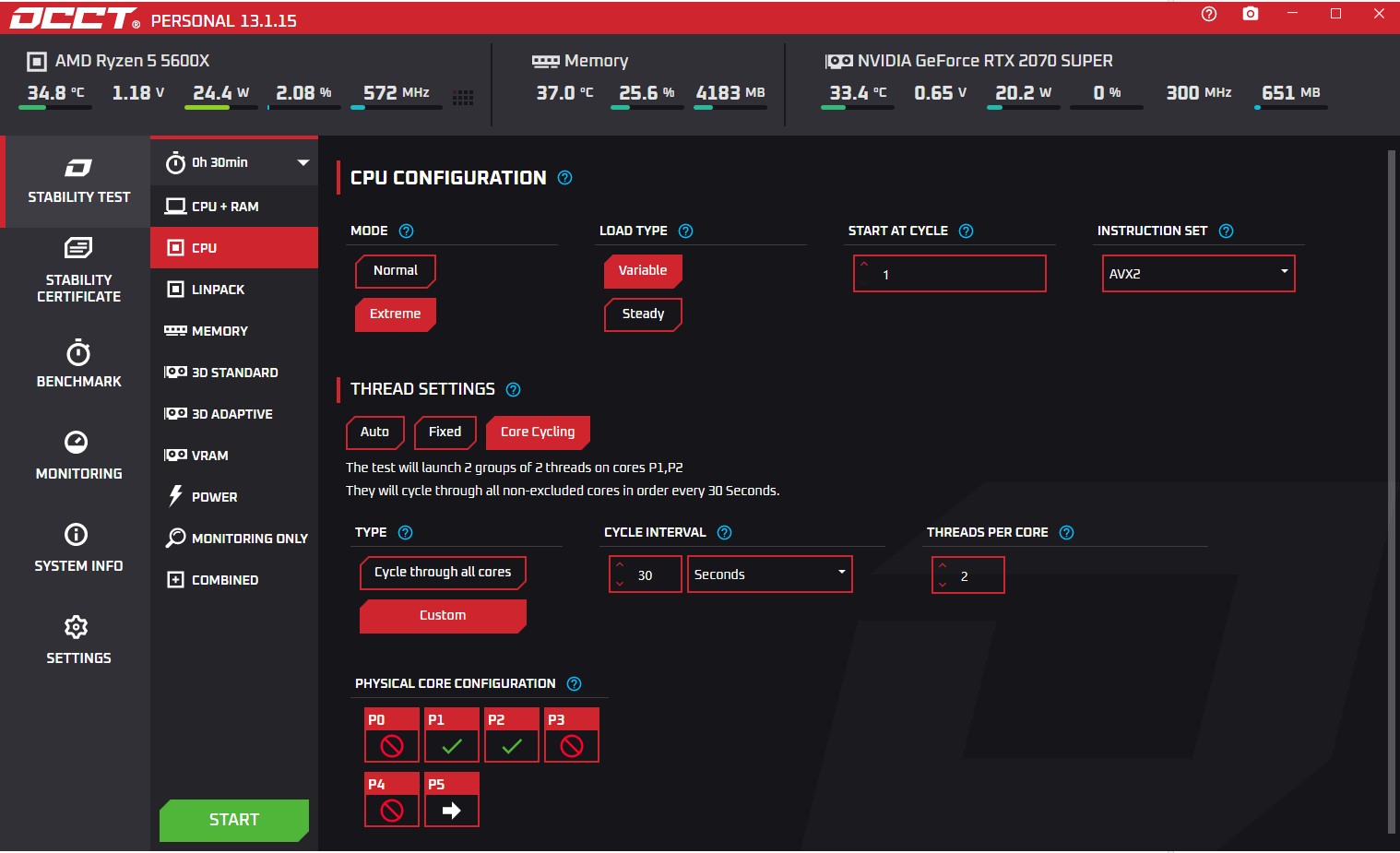Click the NVIDIA GPU card icon
This screenshot has width=1400, height=853.
pyautogui.click(x=838, y=62)
